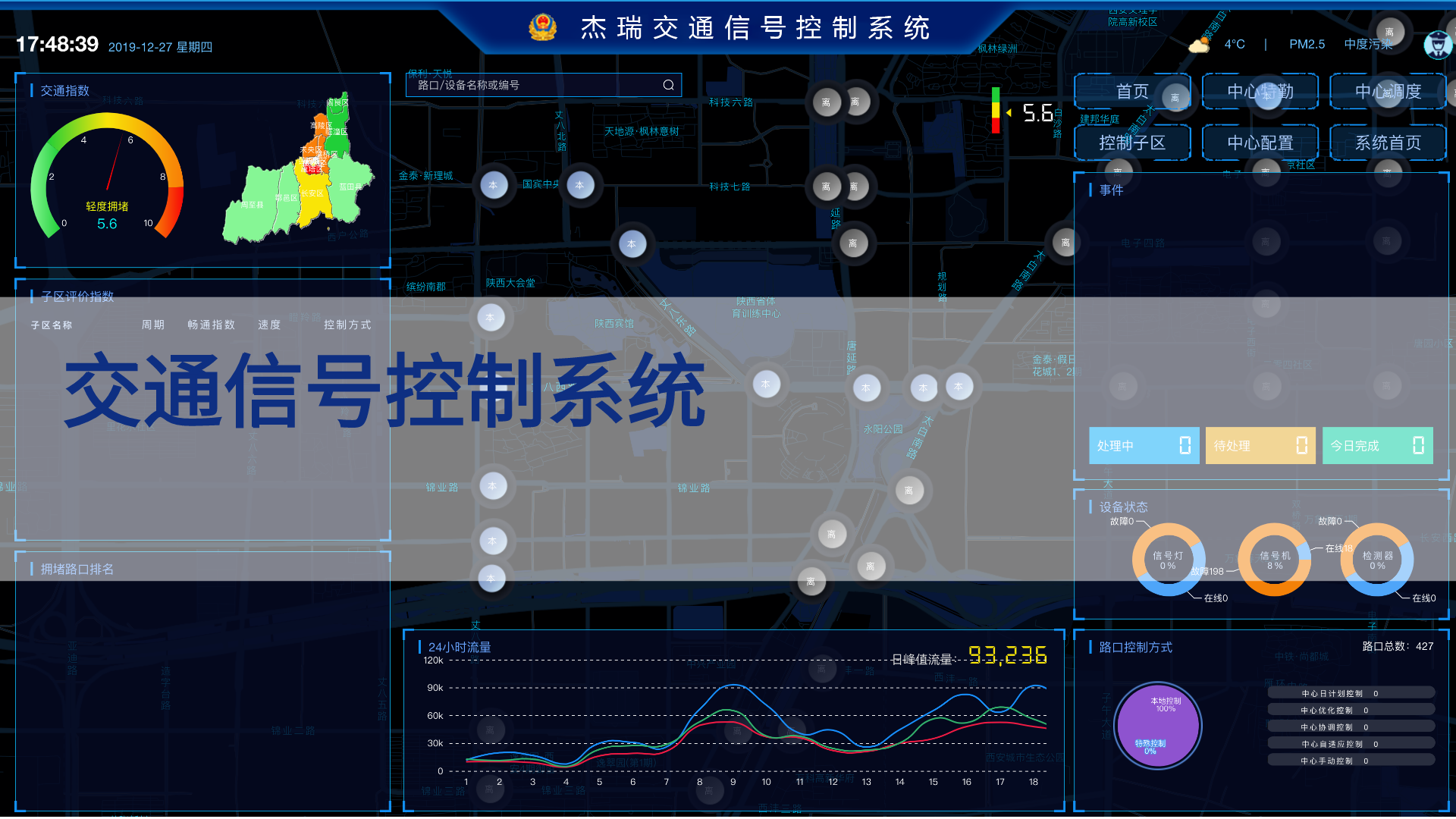Click the search magnifier icon
The image size is (1456, 819).
click(668, 85)
